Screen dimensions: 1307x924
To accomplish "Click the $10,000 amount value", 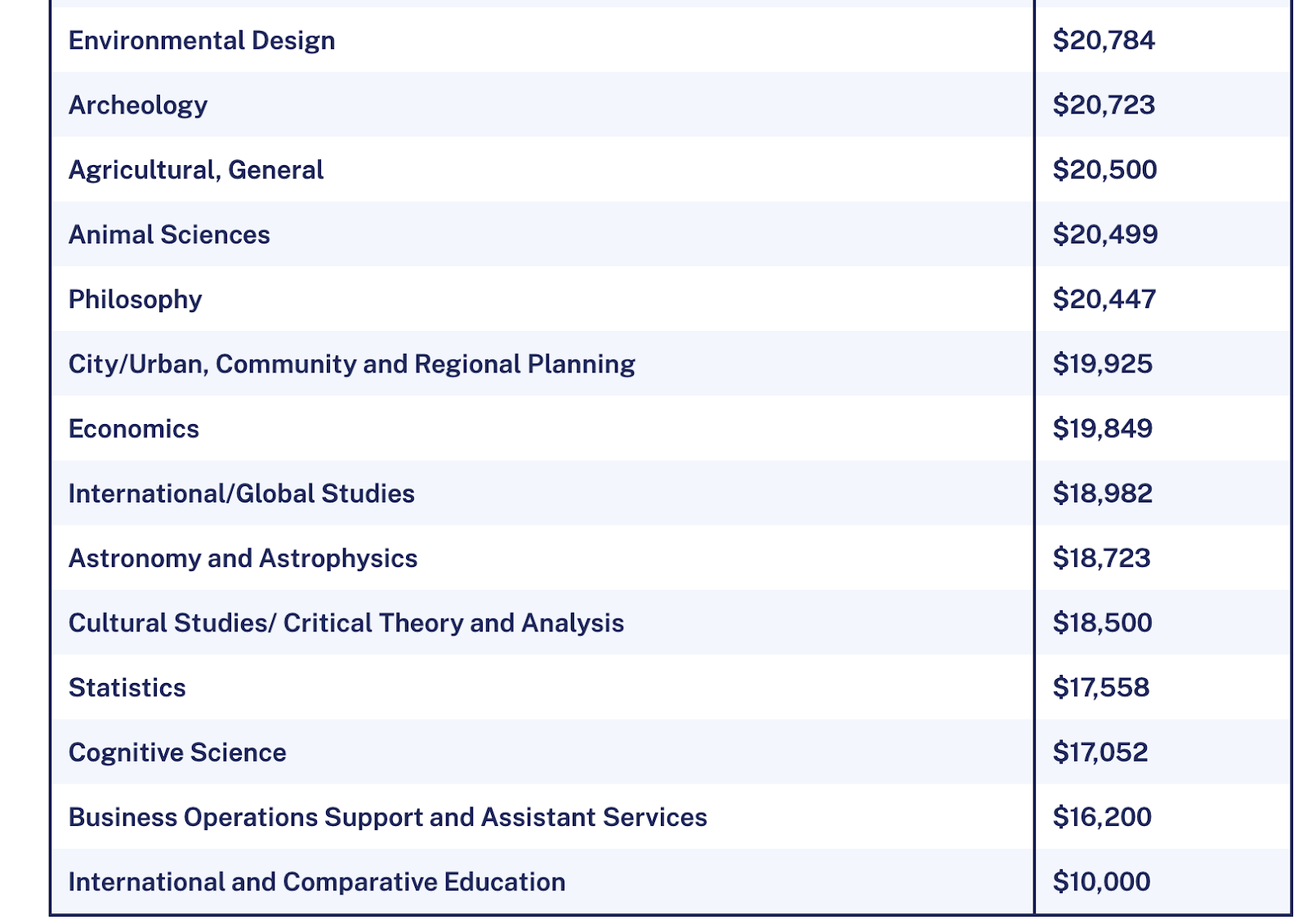I will coord(1102,882).
